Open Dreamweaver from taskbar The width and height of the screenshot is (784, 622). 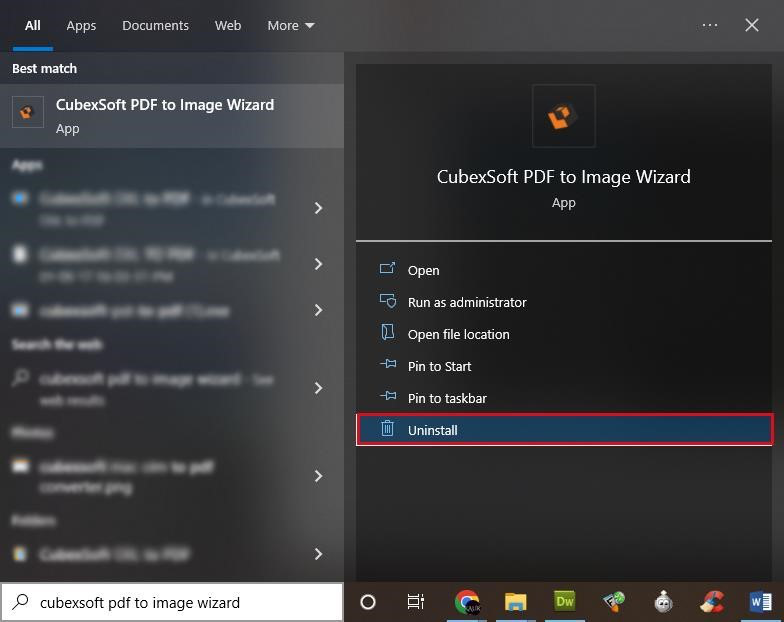coord(564,601)
